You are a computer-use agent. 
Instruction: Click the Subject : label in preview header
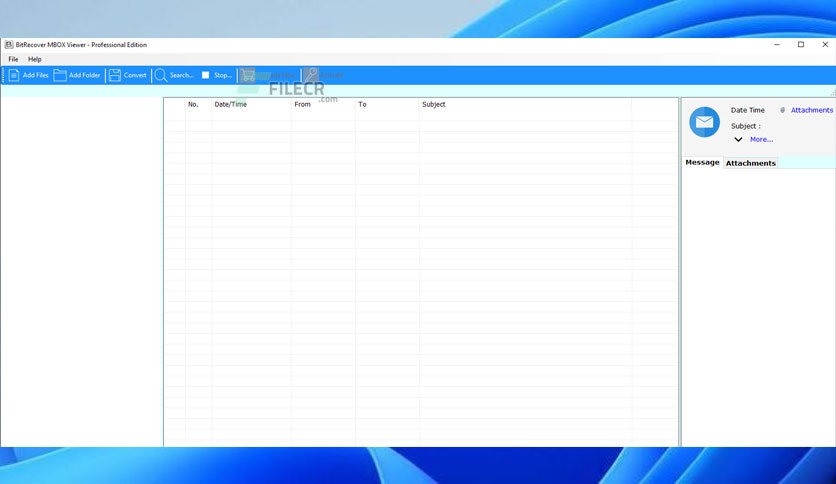[745, 126]
